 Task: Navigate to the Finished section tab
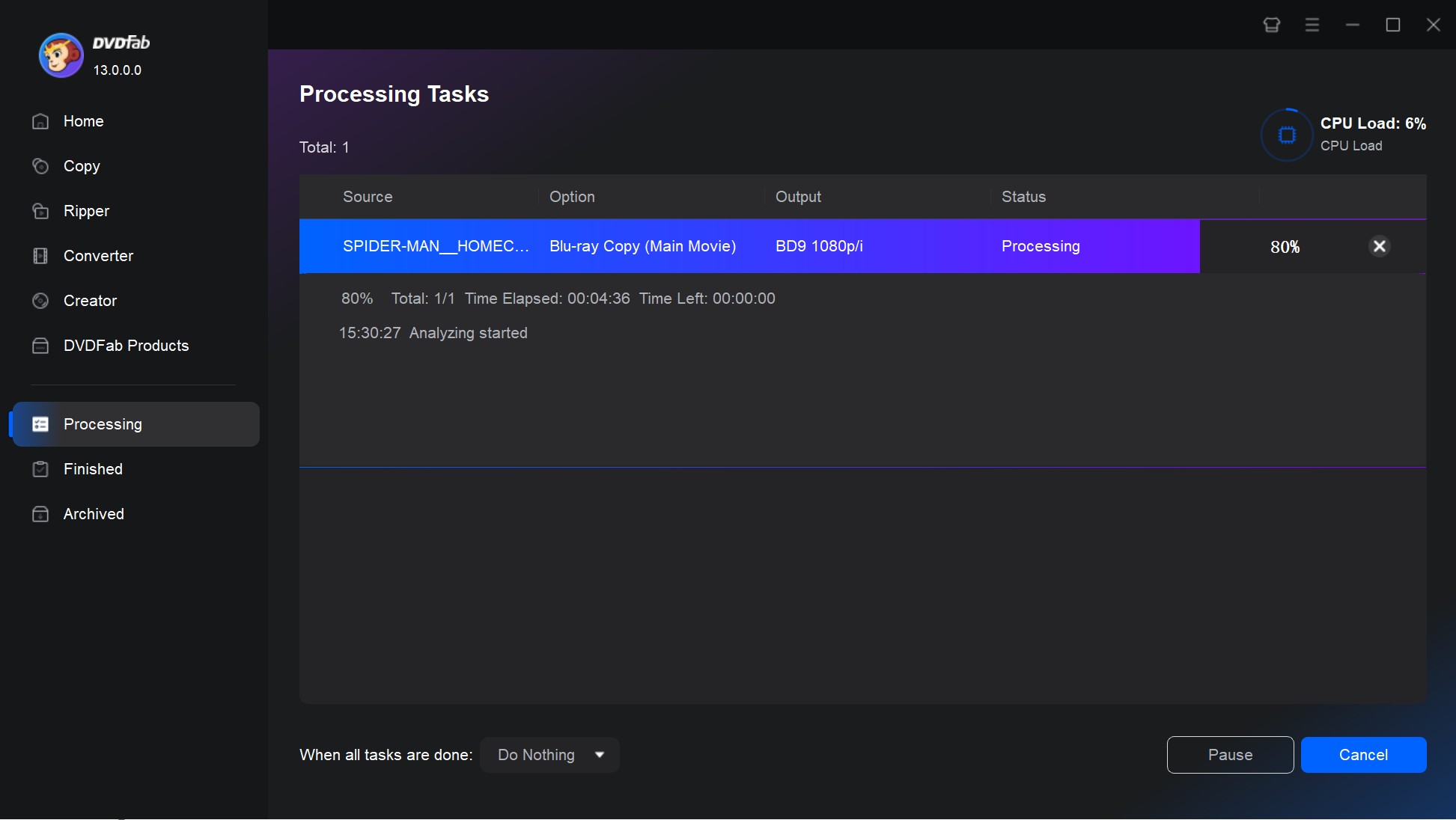(x=92, y=468)
